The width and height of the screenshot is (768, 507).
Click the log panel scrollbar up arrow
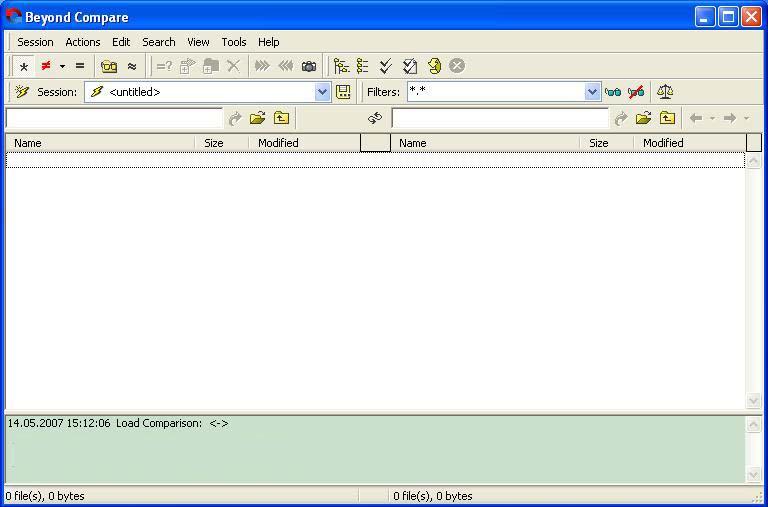754,425
